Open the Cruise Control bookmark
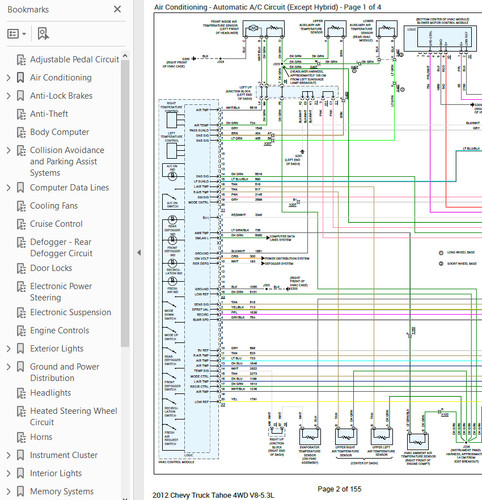482x500 pixels. pos(56,224)
